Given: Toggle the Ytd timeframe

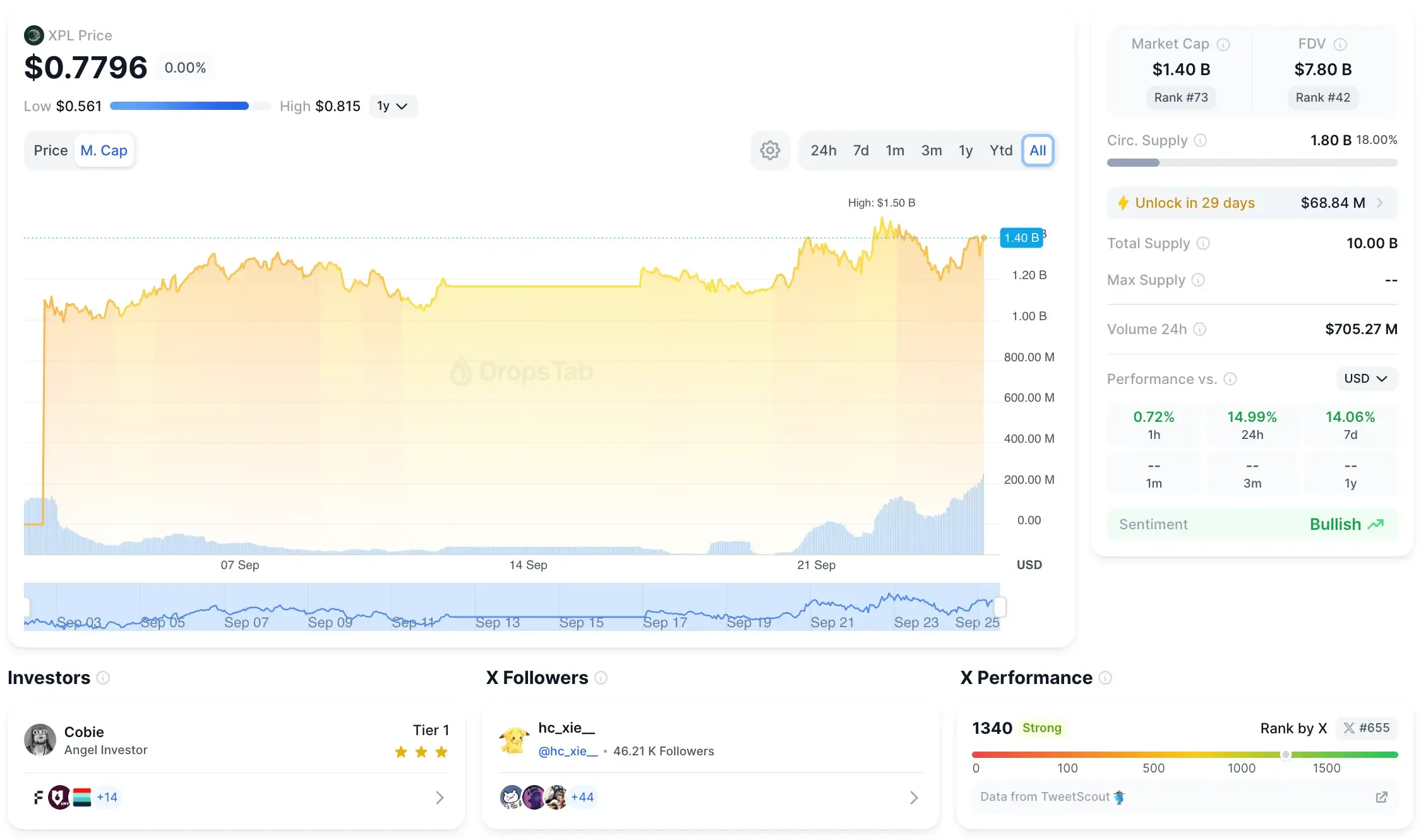Looking at the screenshot, I should tap(1001, 150).
